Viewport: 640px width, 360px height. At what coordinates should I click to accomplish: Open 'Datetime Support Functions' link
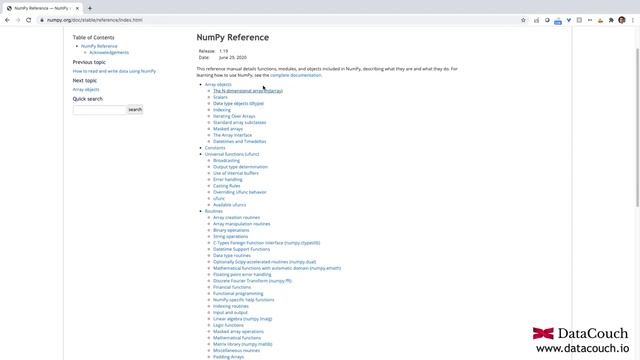(242, 249)
